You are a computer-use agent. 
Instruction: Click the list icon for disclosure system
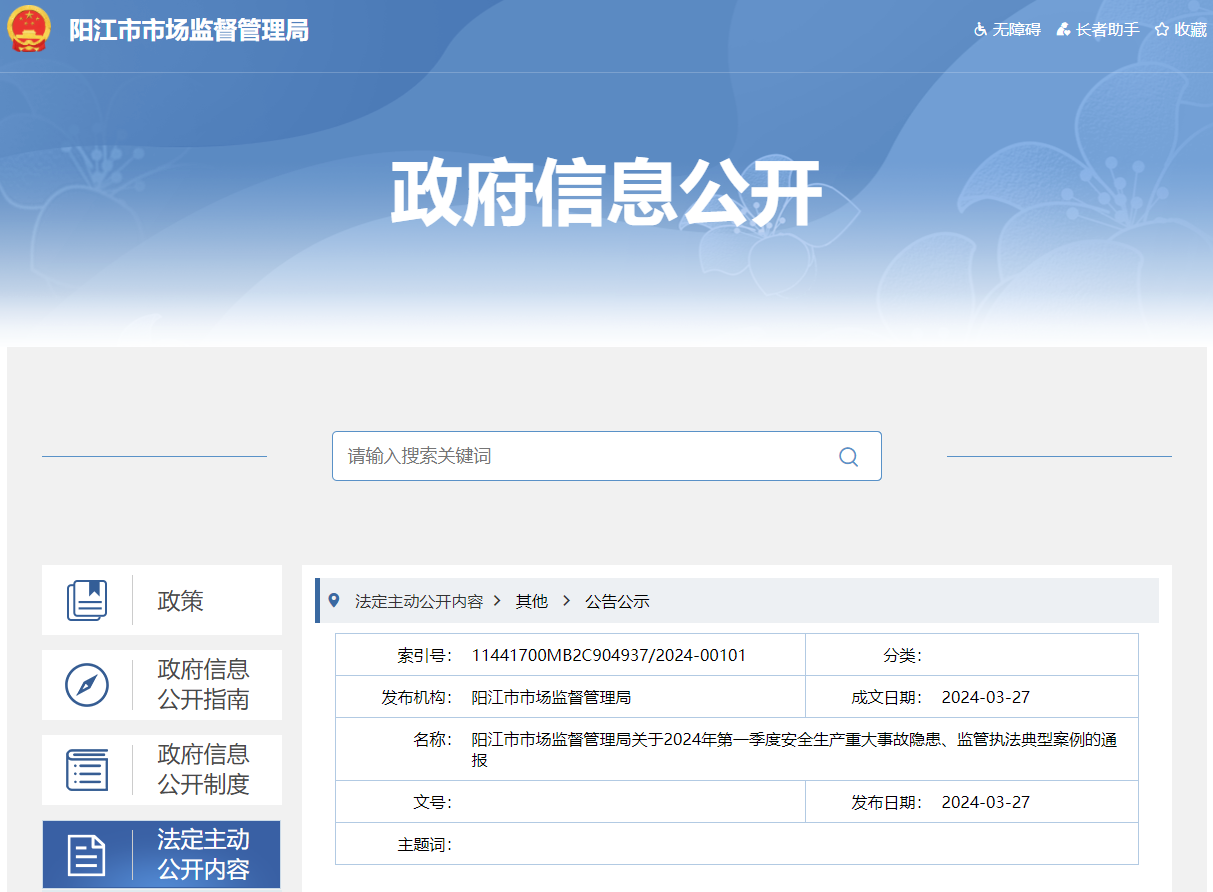[x=87, y=770]
